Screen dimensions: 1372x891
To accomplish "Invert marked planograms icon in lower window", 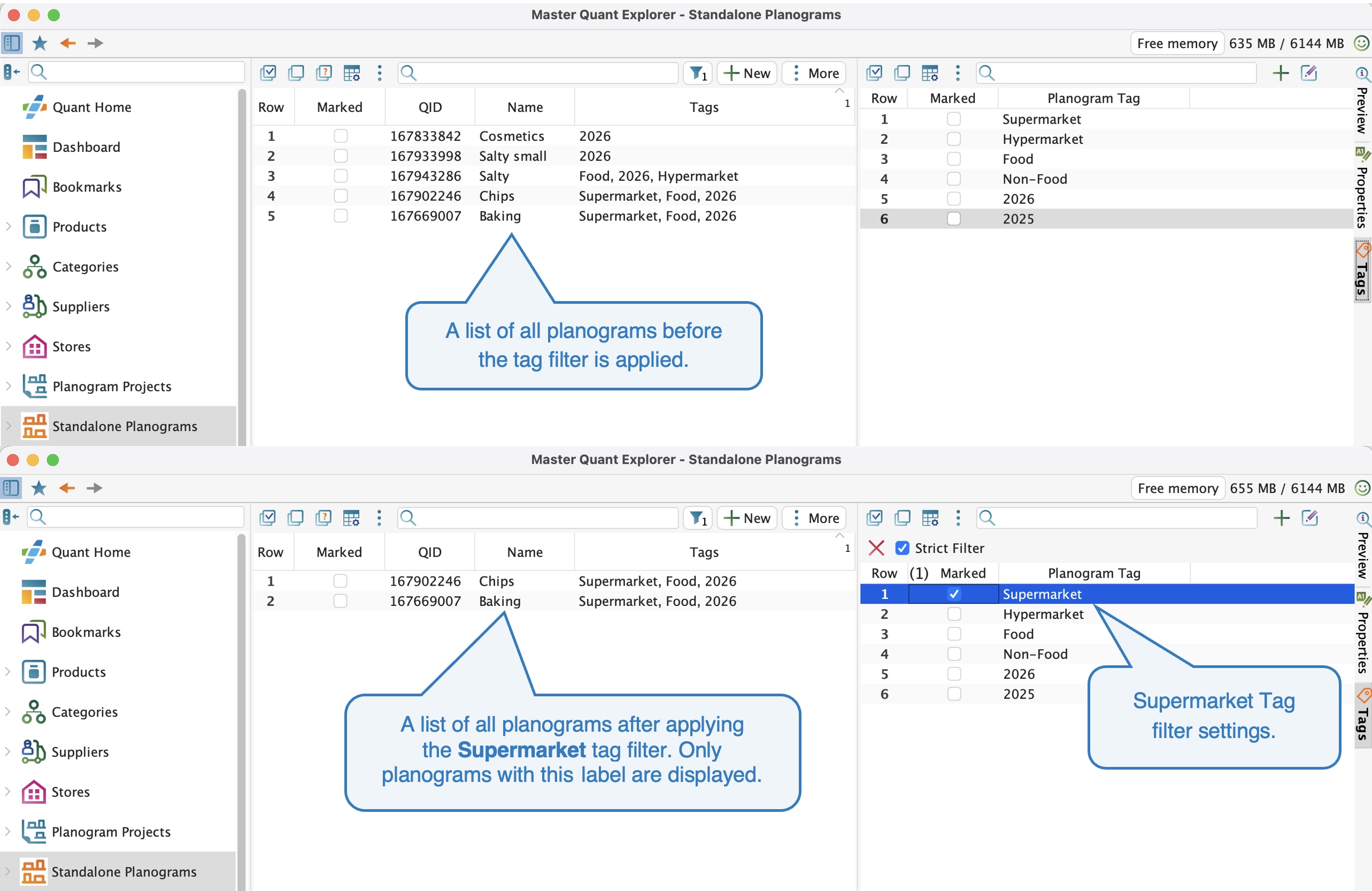I will pos(323,517).
